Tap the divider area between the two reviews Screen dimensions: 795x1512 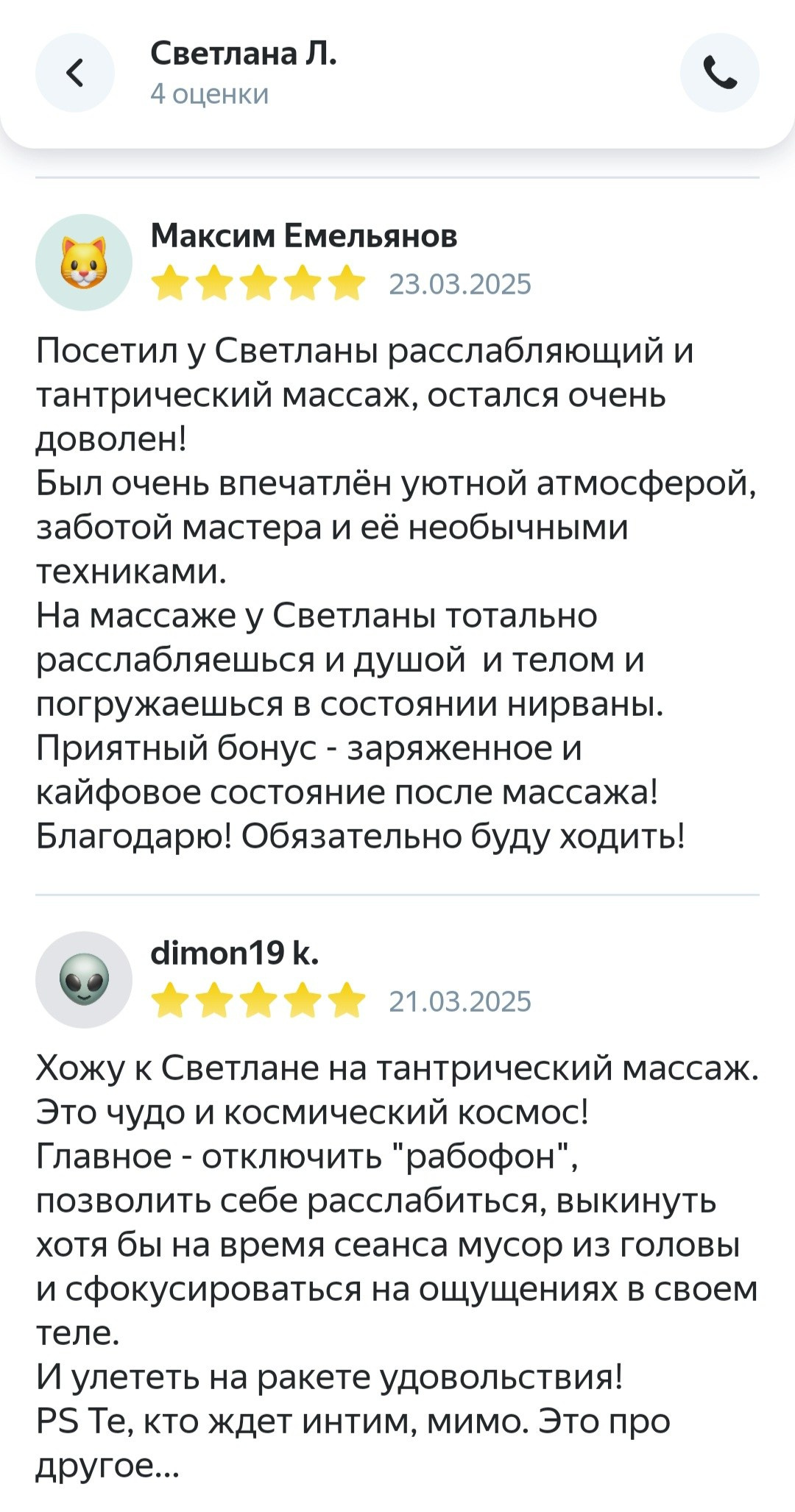[397, 895]
